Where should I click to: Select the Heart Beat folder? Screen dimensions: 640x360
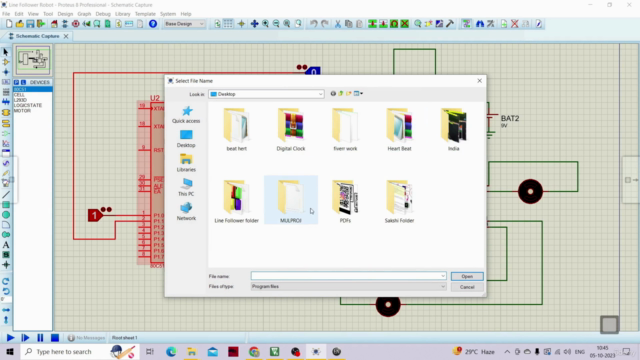pyautogui.click(x=399, y=129)
